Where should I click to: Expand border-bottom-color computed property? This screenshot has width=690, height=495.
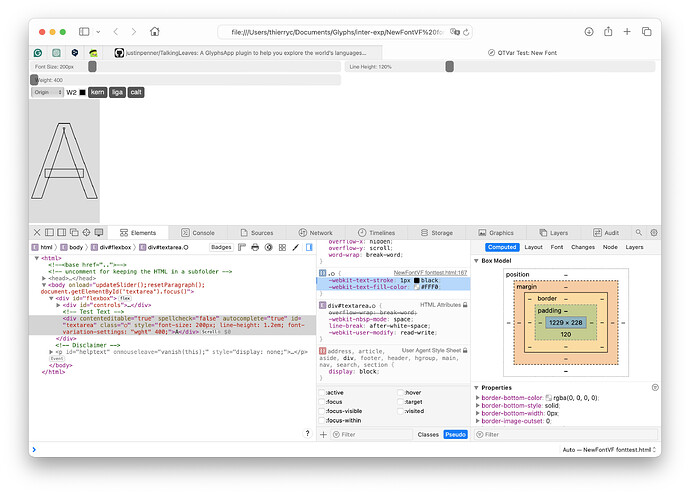coord(477,398)
